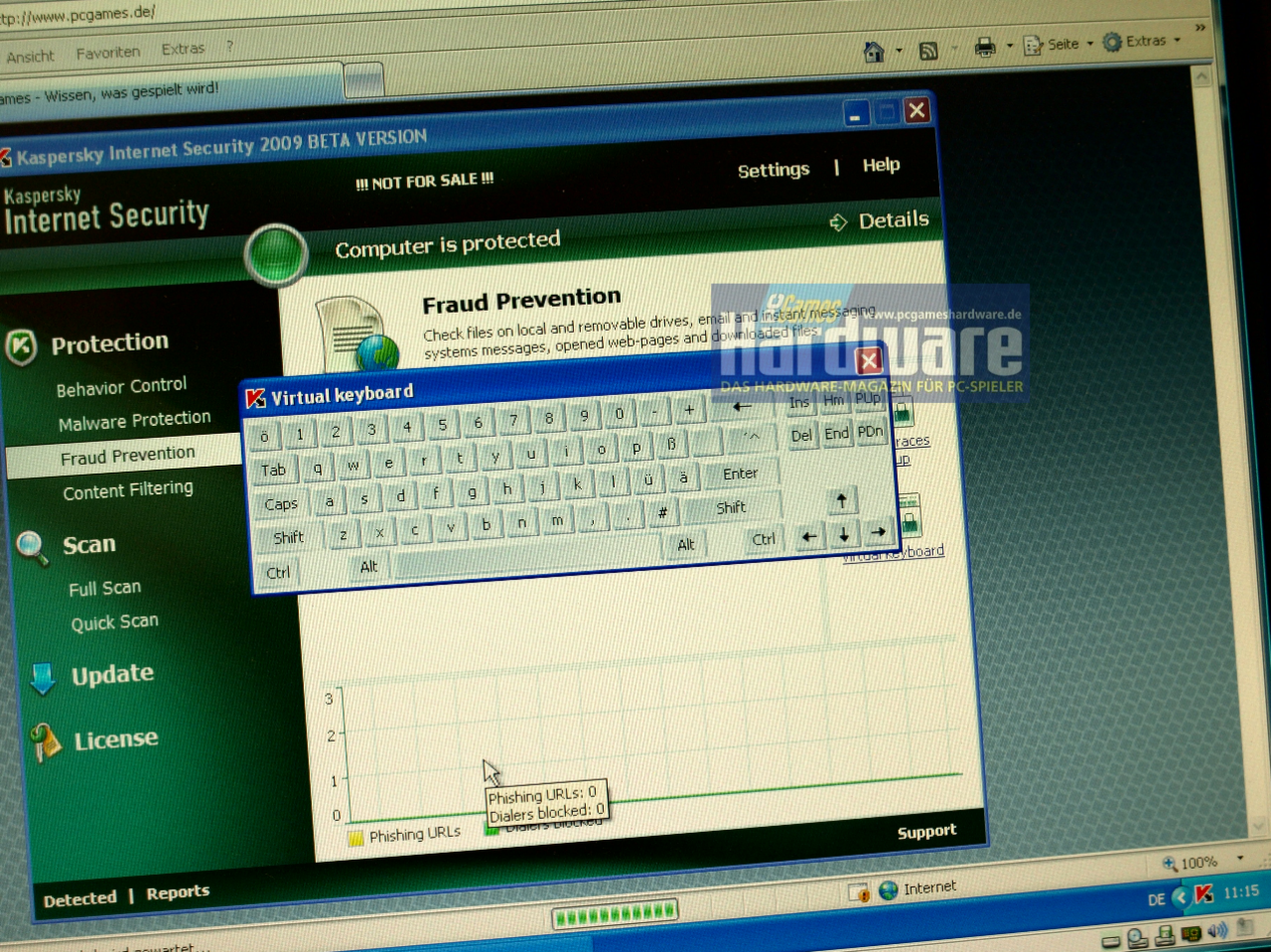The width and height of the screenshot is (1271, 952).
Task: Open Extras menu in menu bar
Action: click(183, 49)
